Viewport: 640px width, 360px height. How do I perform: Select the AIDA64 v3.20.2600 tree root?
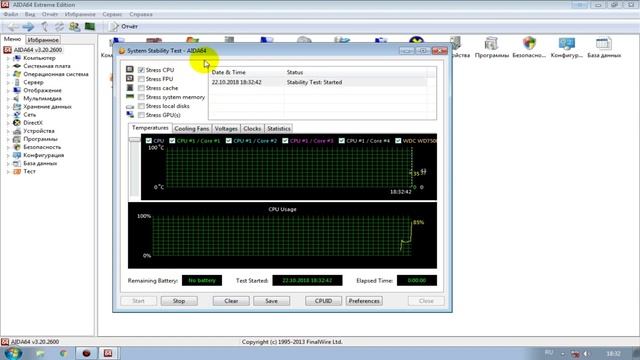pos(38,50)
